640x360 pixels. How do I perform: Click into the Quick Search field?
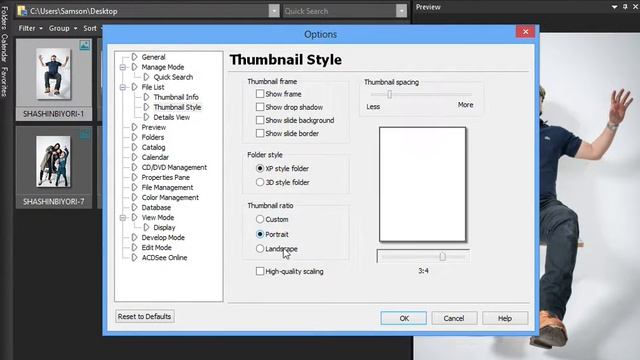tap(340, 11)
